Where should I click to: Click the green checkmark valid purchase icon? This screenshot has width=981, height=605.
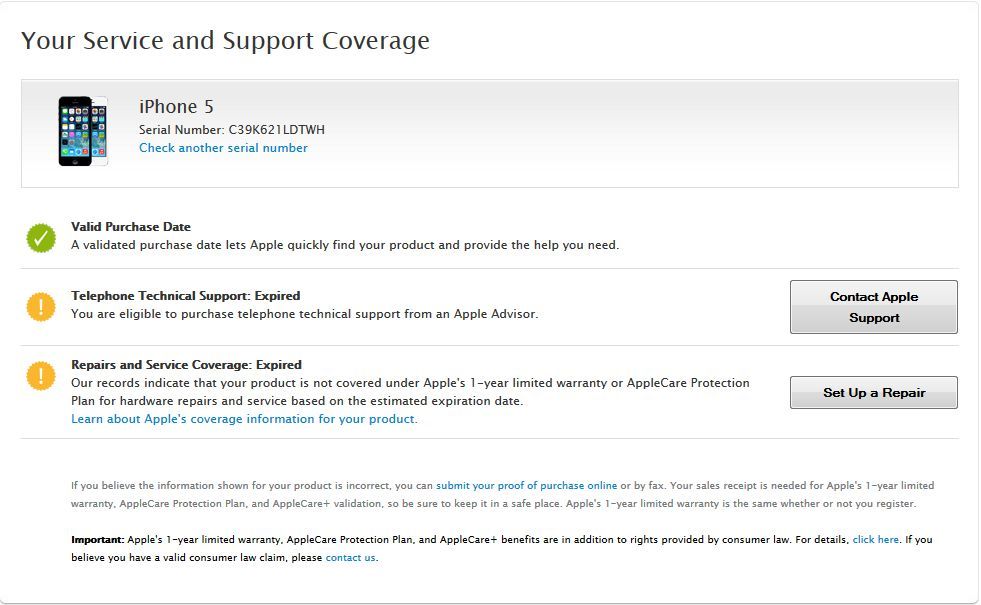click(x=41, y=237)
